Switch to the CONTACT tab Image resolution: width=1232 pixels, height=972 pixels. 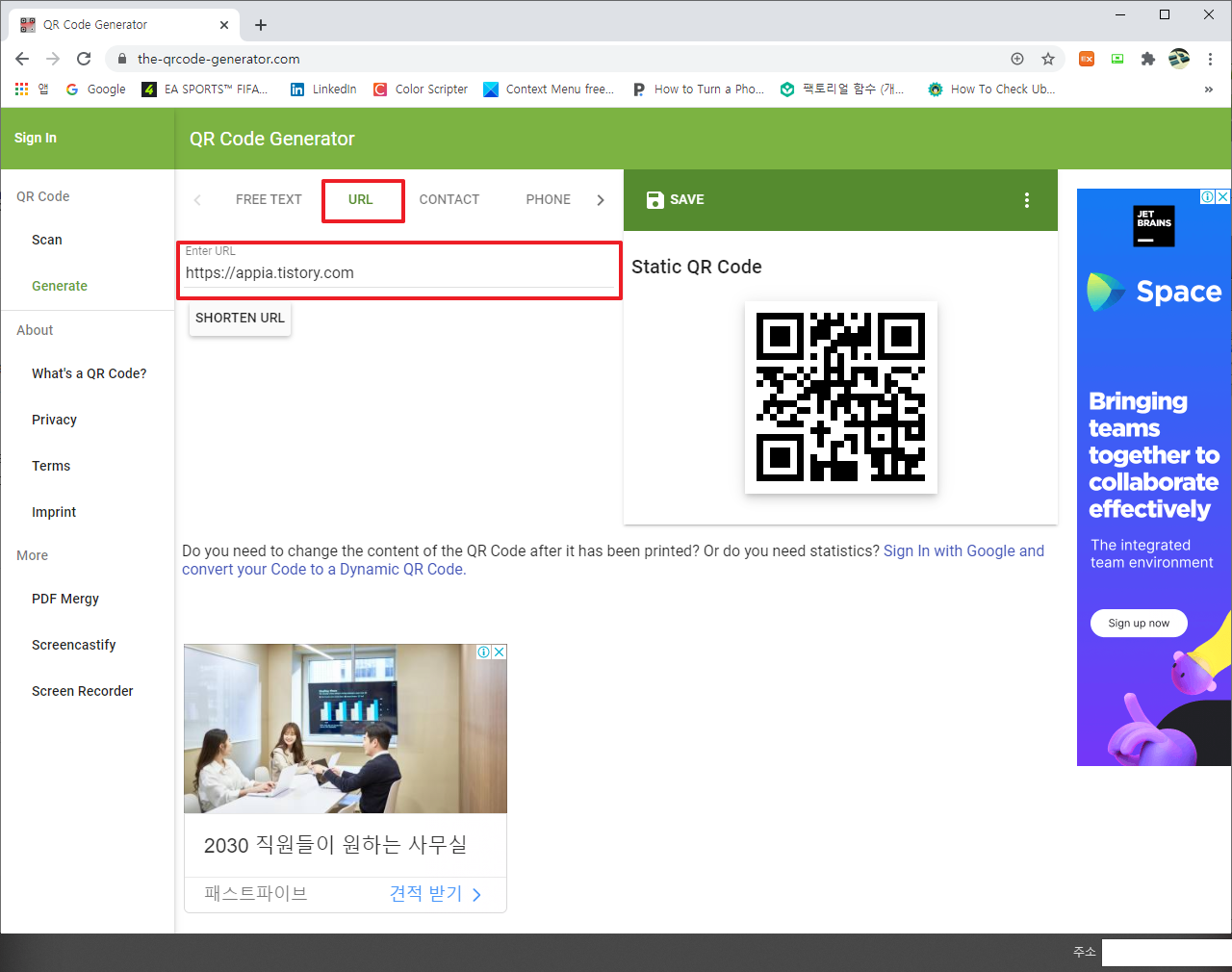[449, 199]
